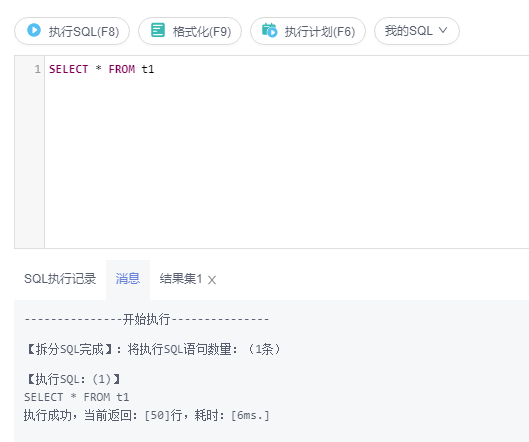Click line number 1 in editor gutter
Image resolution: width=529 pixels, height=442 pixels.
point(37,69)
